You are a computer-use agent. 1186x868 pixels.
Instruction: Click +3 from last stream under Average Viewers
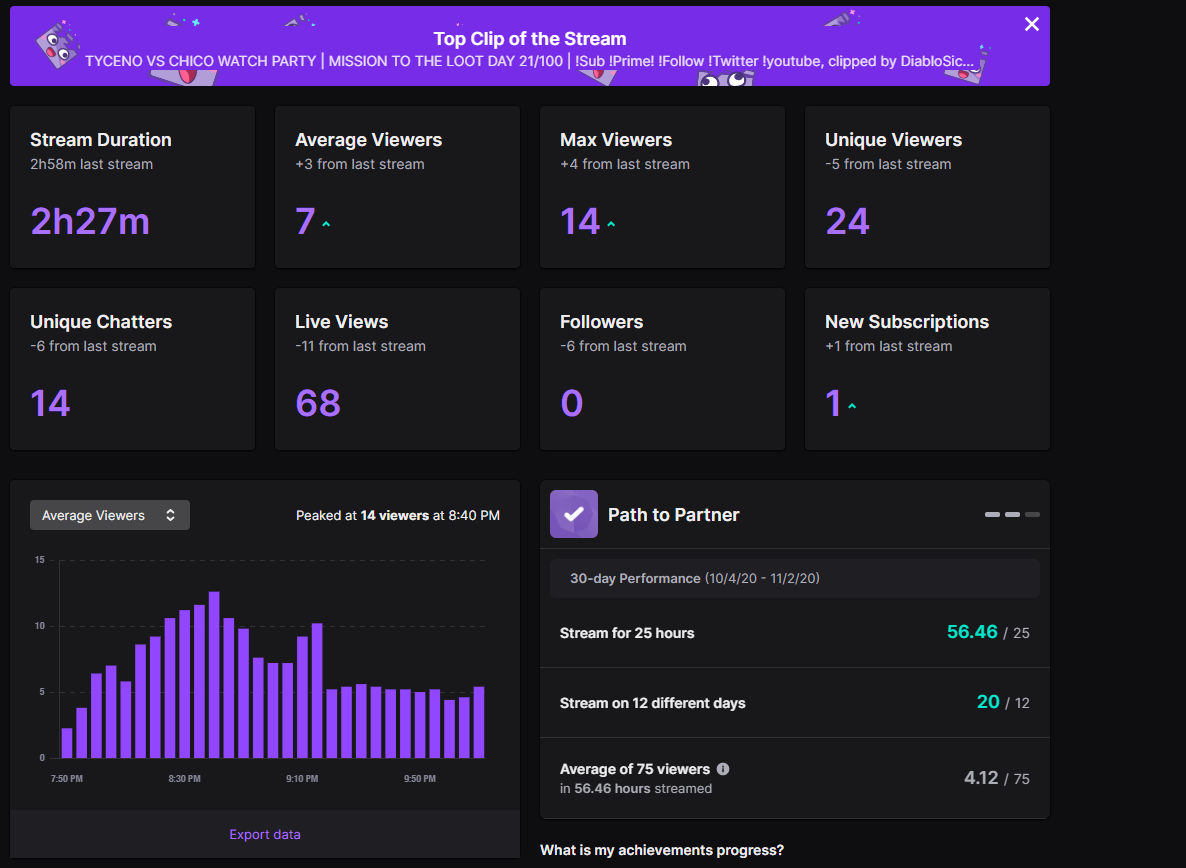pyautogui.click(x=359, y=164)
